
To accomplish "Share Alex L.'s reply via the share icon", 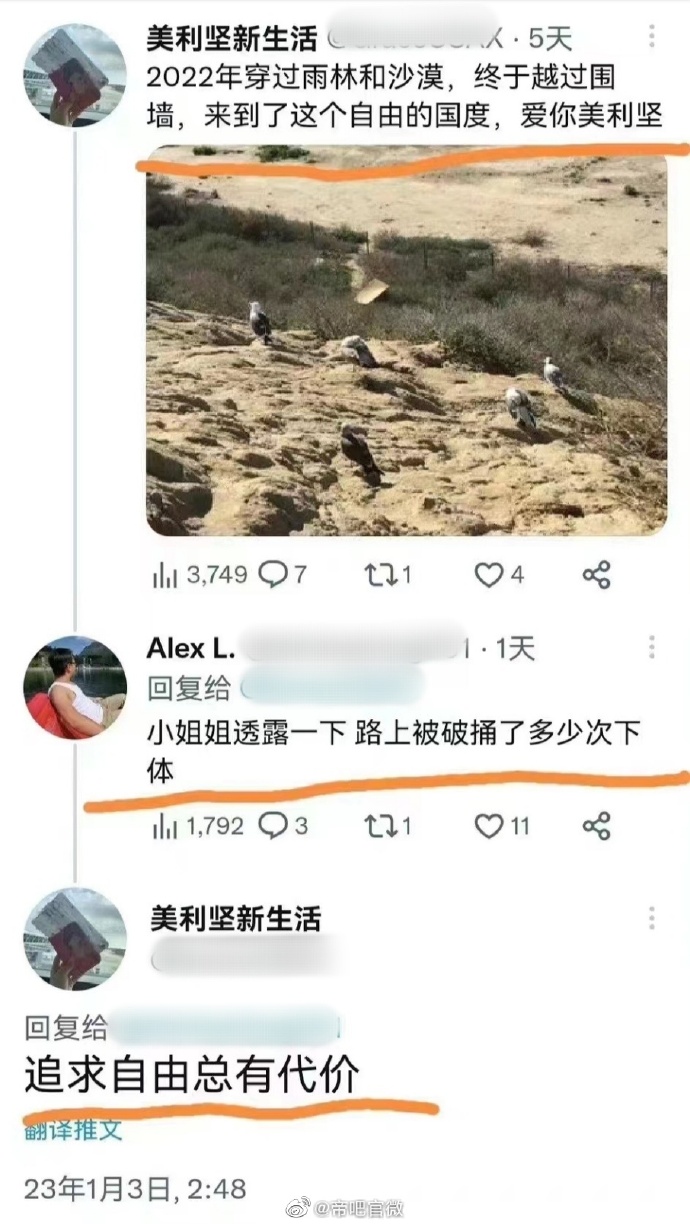I will (x=596, y=826).
